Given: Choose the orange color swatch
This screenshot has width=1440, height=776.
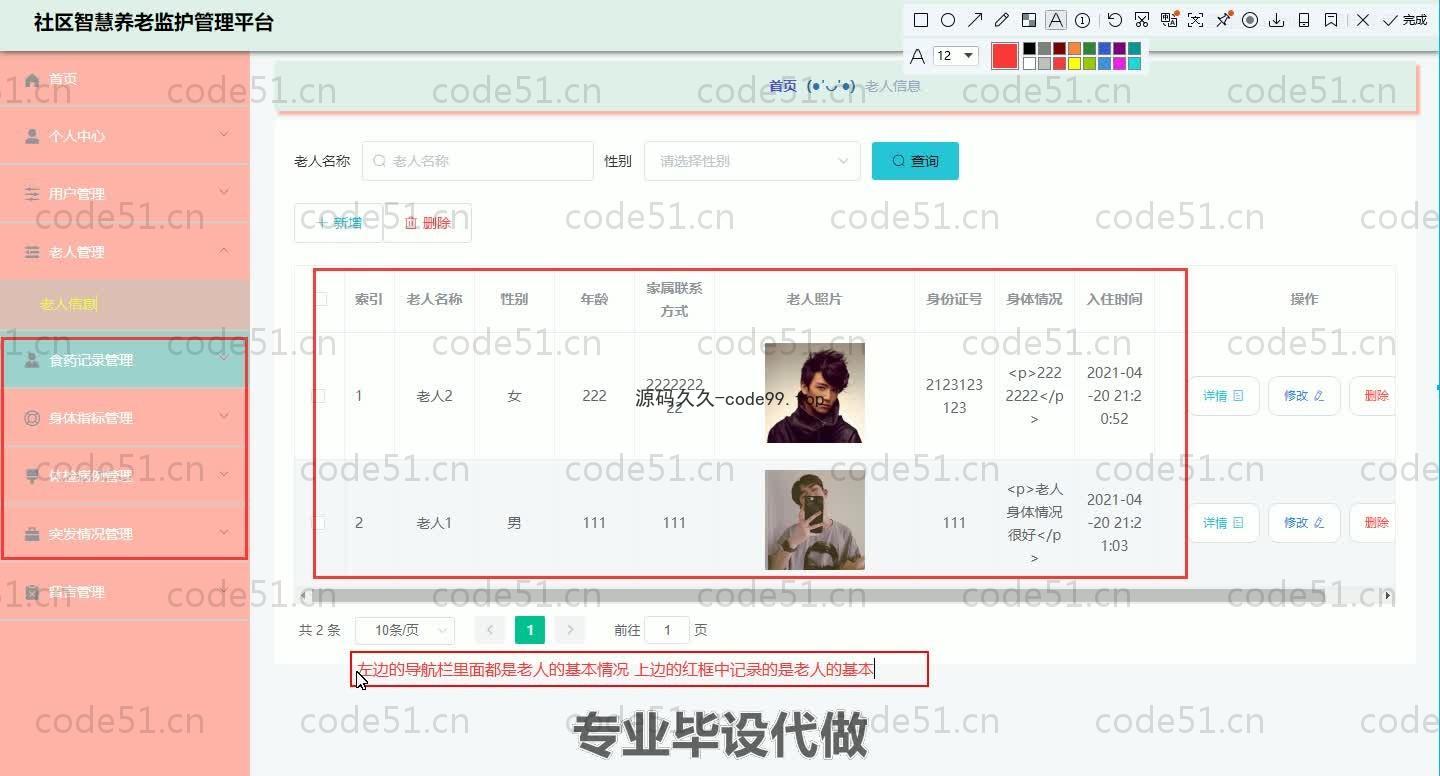Looking at the screenshot, I should pyautogui.click(x=1074, y=48).
